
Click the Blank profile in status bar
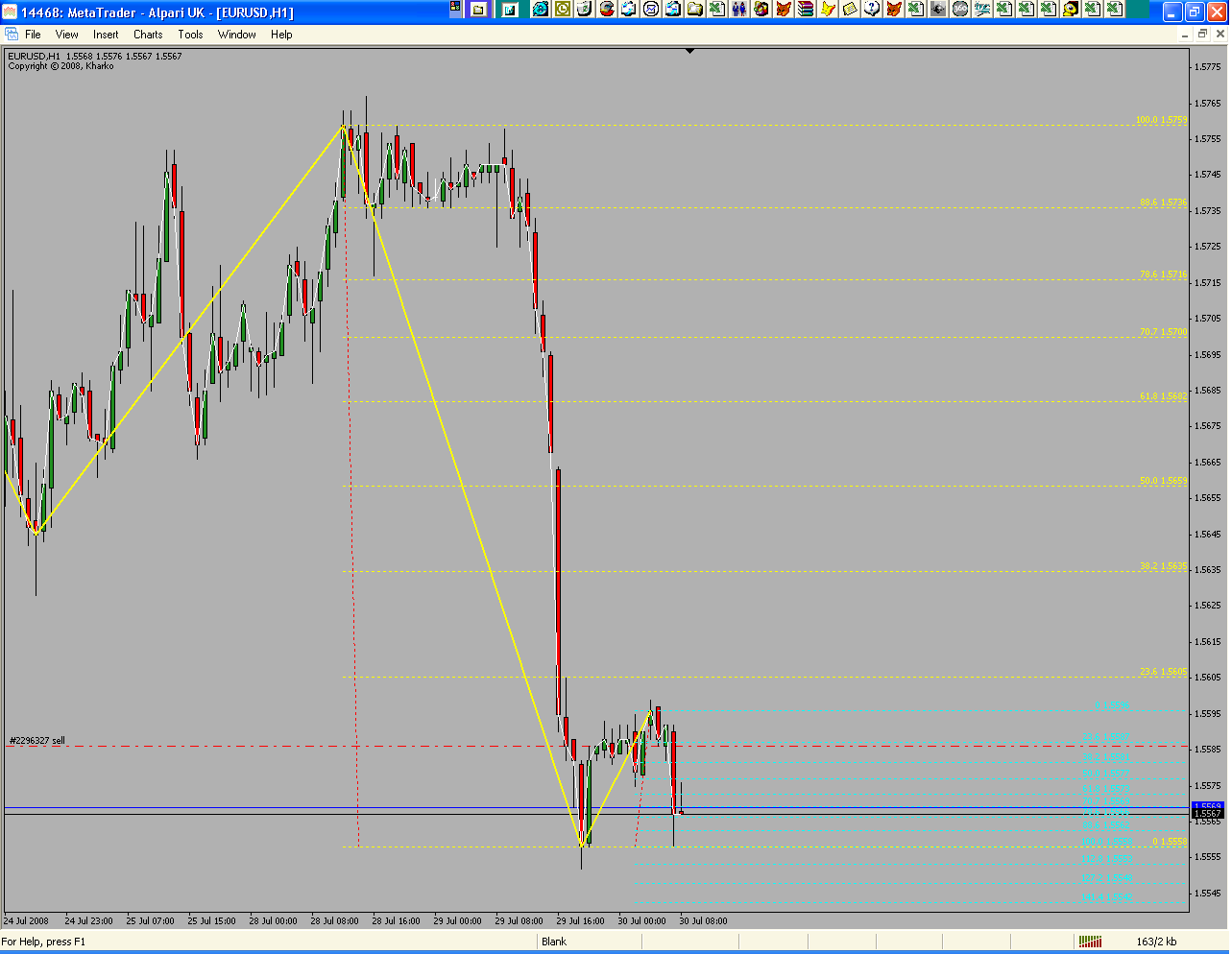(554, 942)
